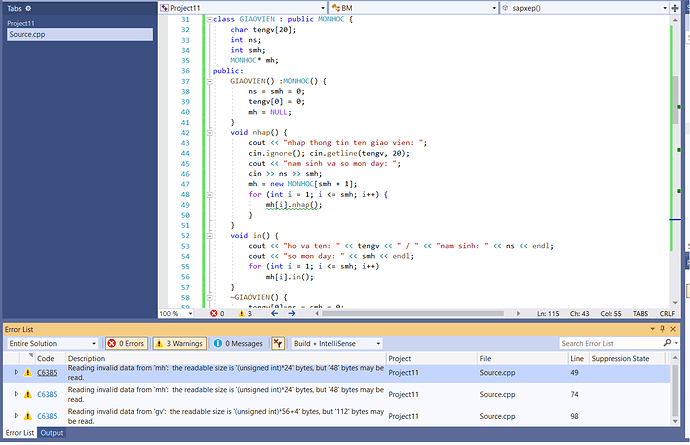This screenshot has height=445, width=690.
Task: Click the editor error count indicator
Action: click(x=217, y=313)
